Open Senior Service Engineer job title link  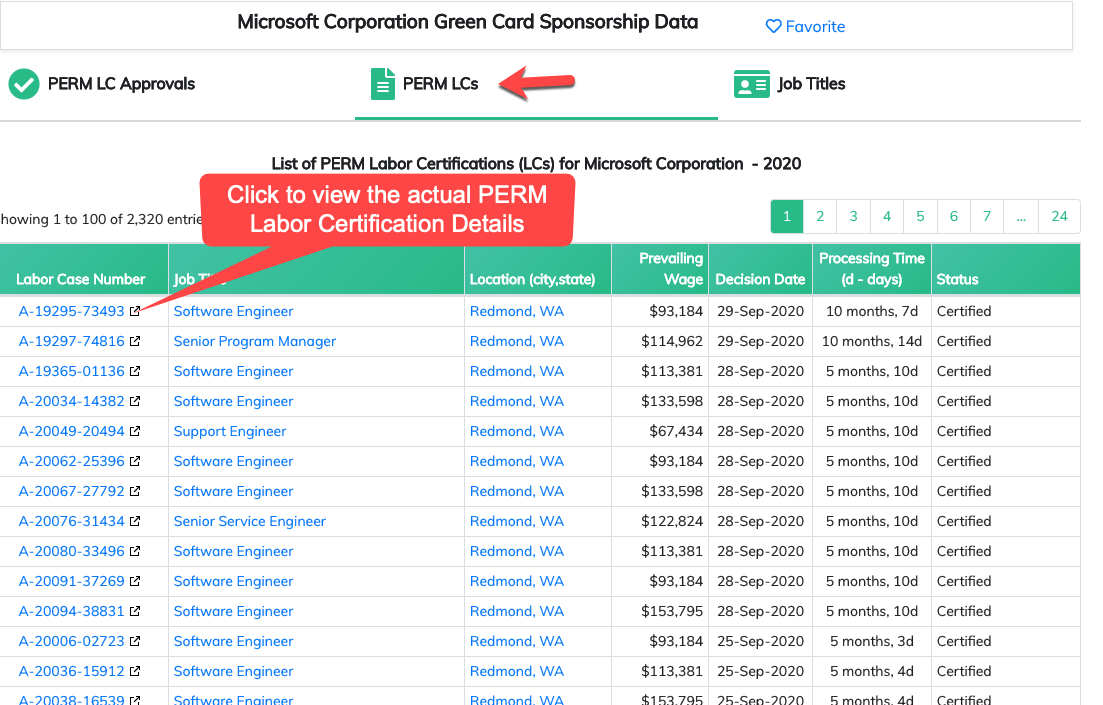(x=250, y=521)
